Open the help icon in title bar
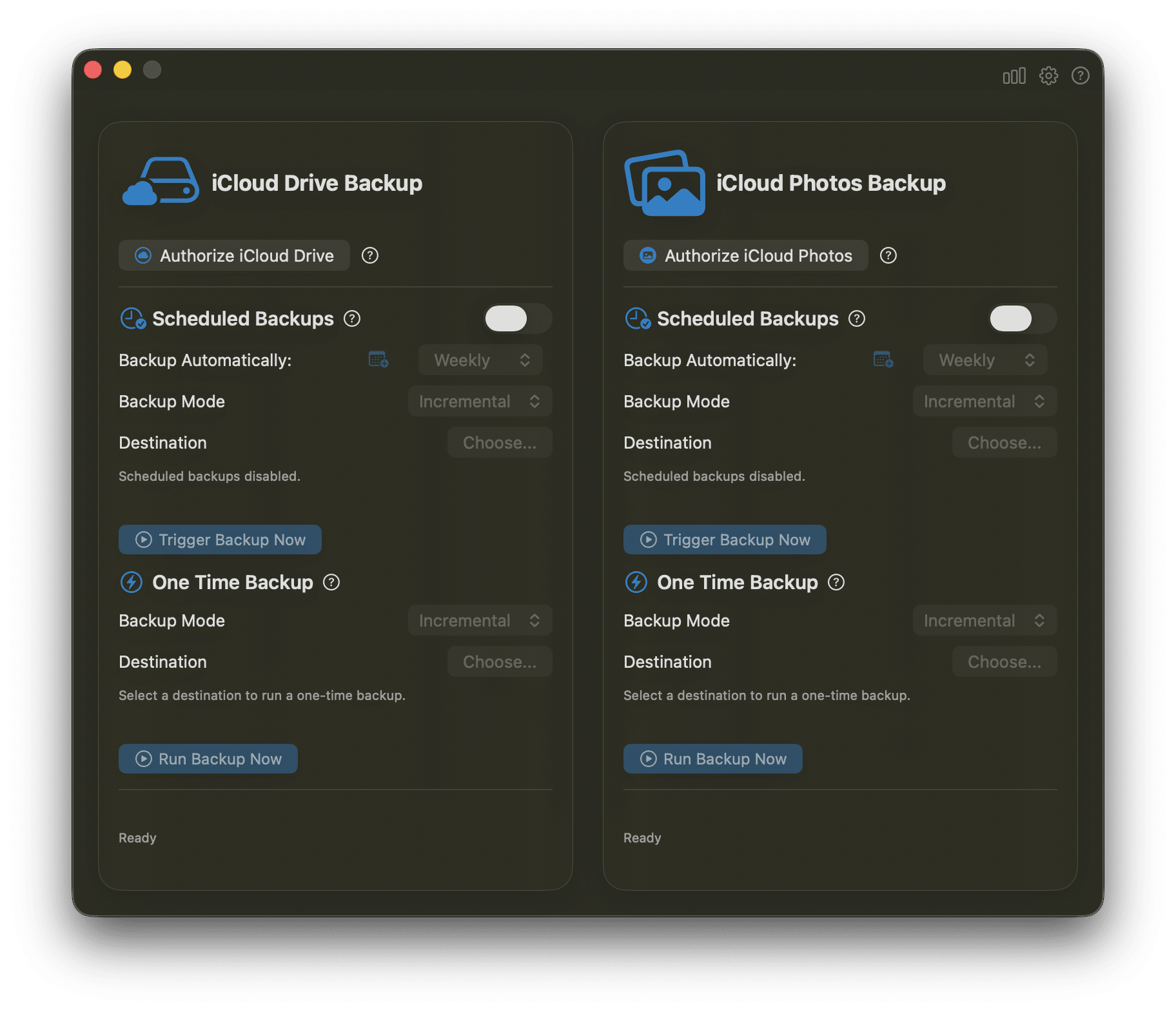Screen dimensions: 1176x1012 tap(1080, 76)
